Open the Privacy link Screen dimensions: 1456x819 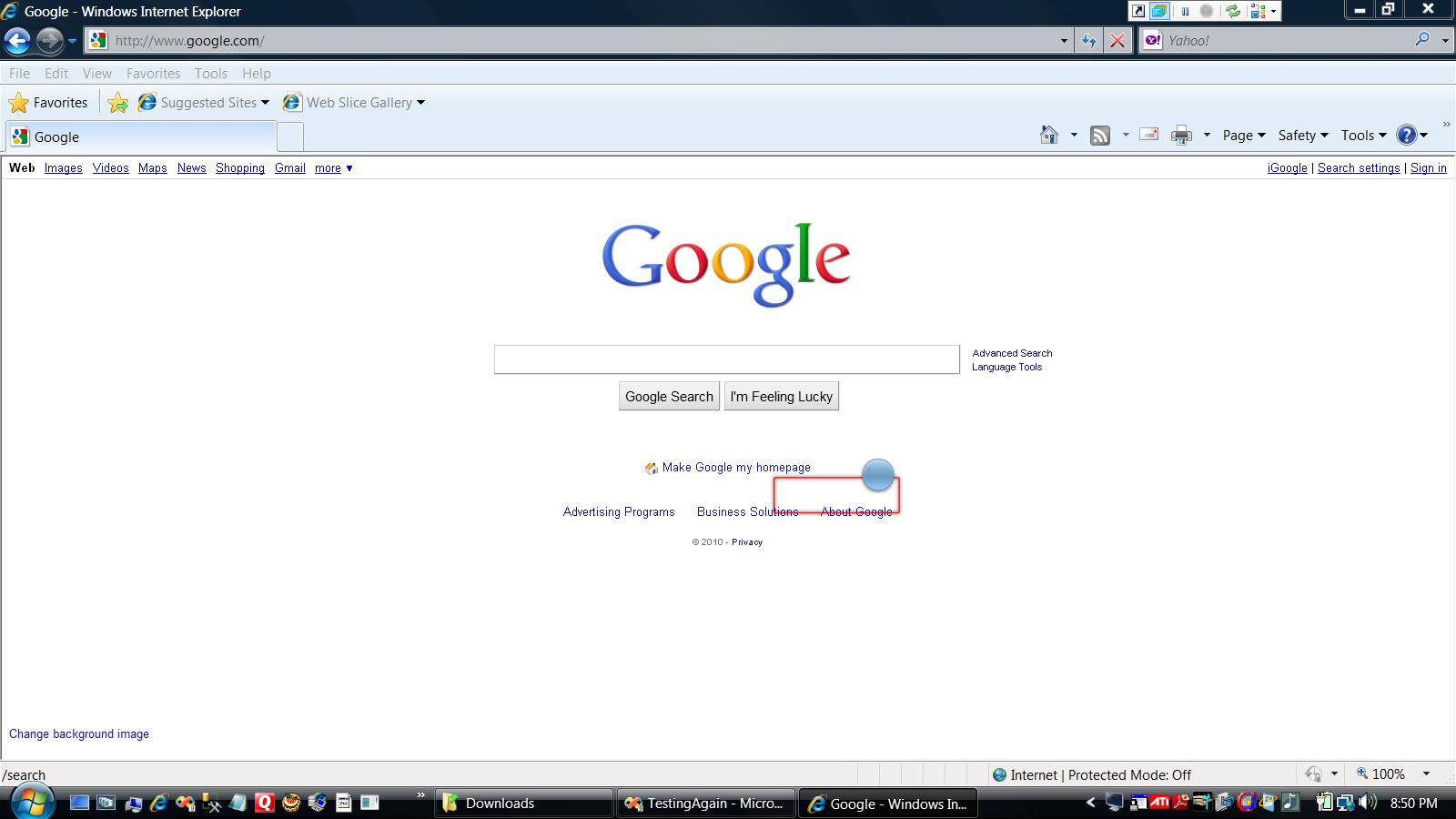point(747,542)
